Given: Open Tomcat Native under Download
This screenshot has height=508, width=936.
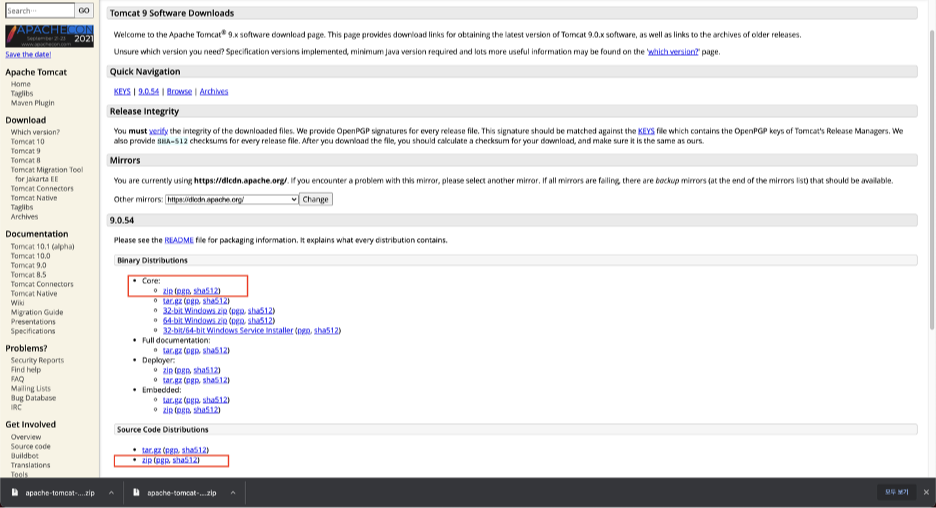Looking at the screenshot, I should pyautogui.click(x=34, y=198).
